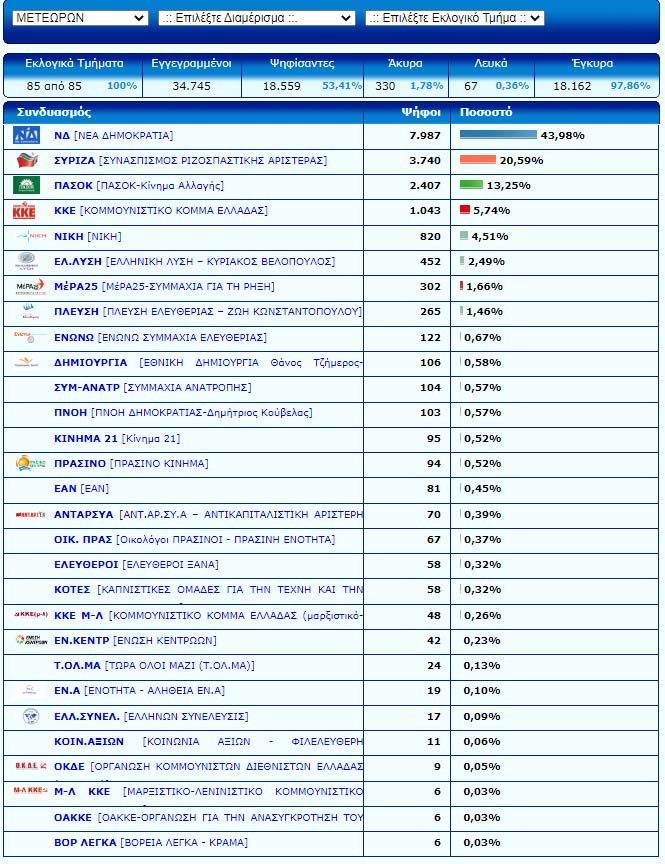Open the Επιλέξτε Εκλογικό Τμήμα dropdown
665x864 pixels.
[x=455, y=18]
